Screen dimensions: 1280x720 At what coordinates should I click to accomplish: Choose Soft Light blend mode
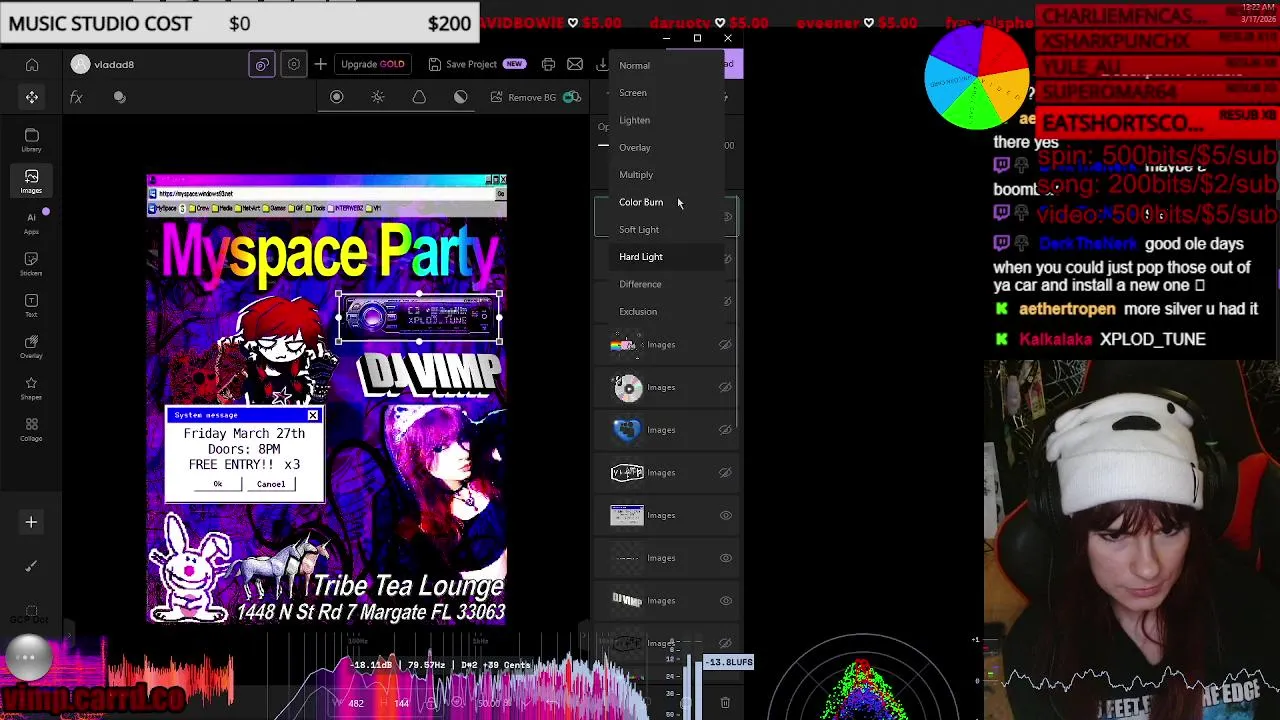coord(666,229)
